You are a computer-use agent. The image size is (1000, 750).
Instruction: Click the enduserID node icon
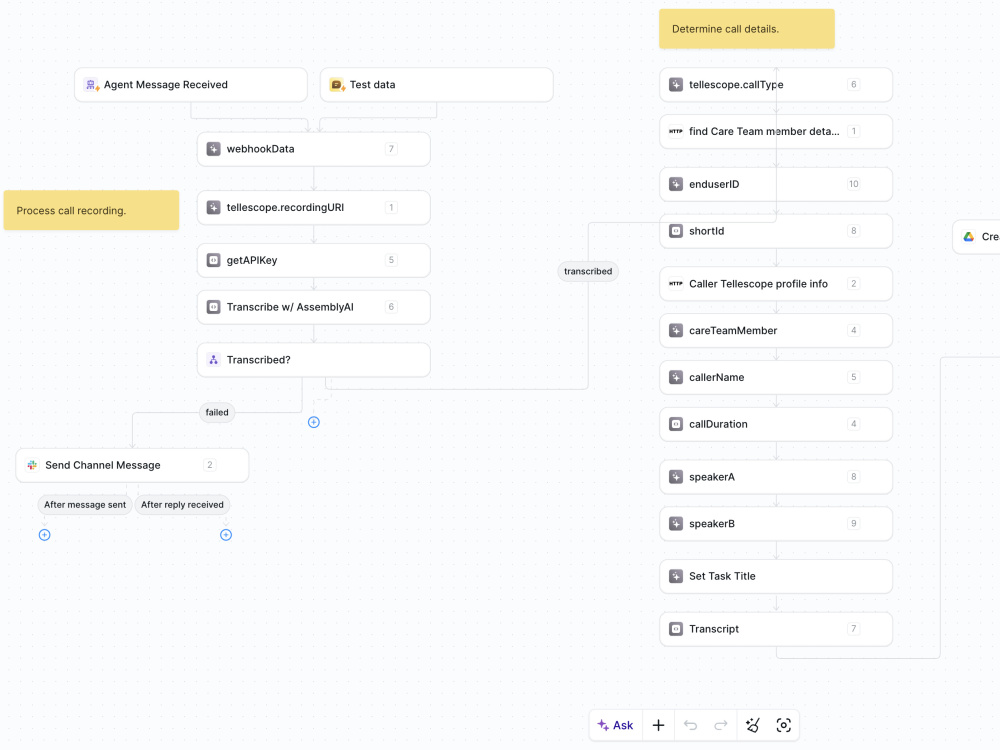676,184
